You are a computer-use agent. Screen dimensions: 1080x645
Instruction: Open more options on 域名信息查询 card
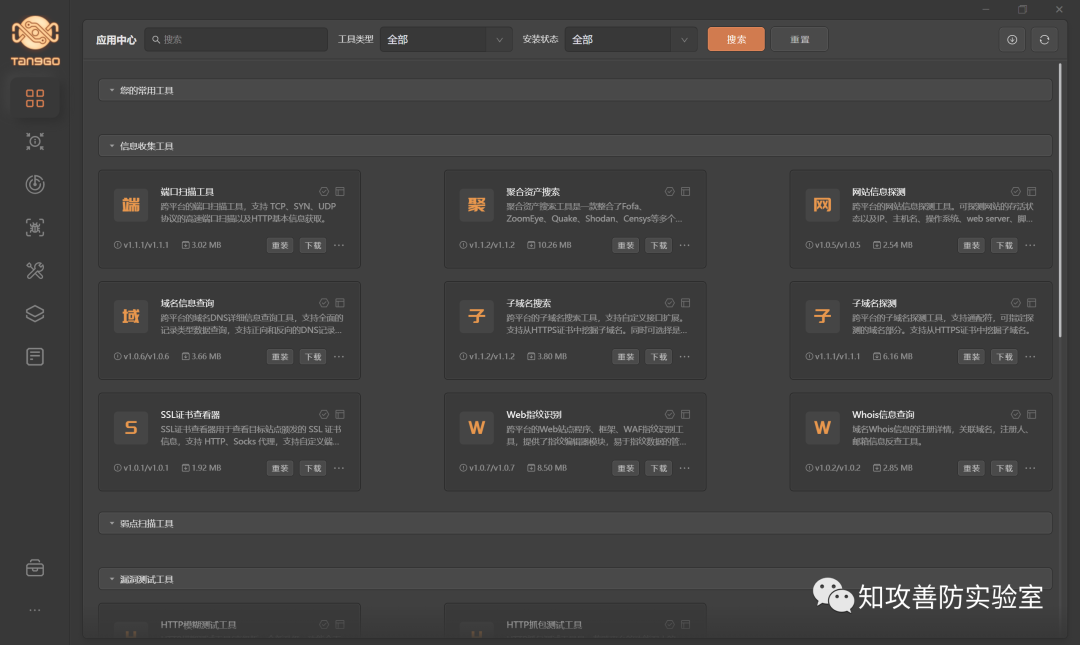(x=339, y=357)
